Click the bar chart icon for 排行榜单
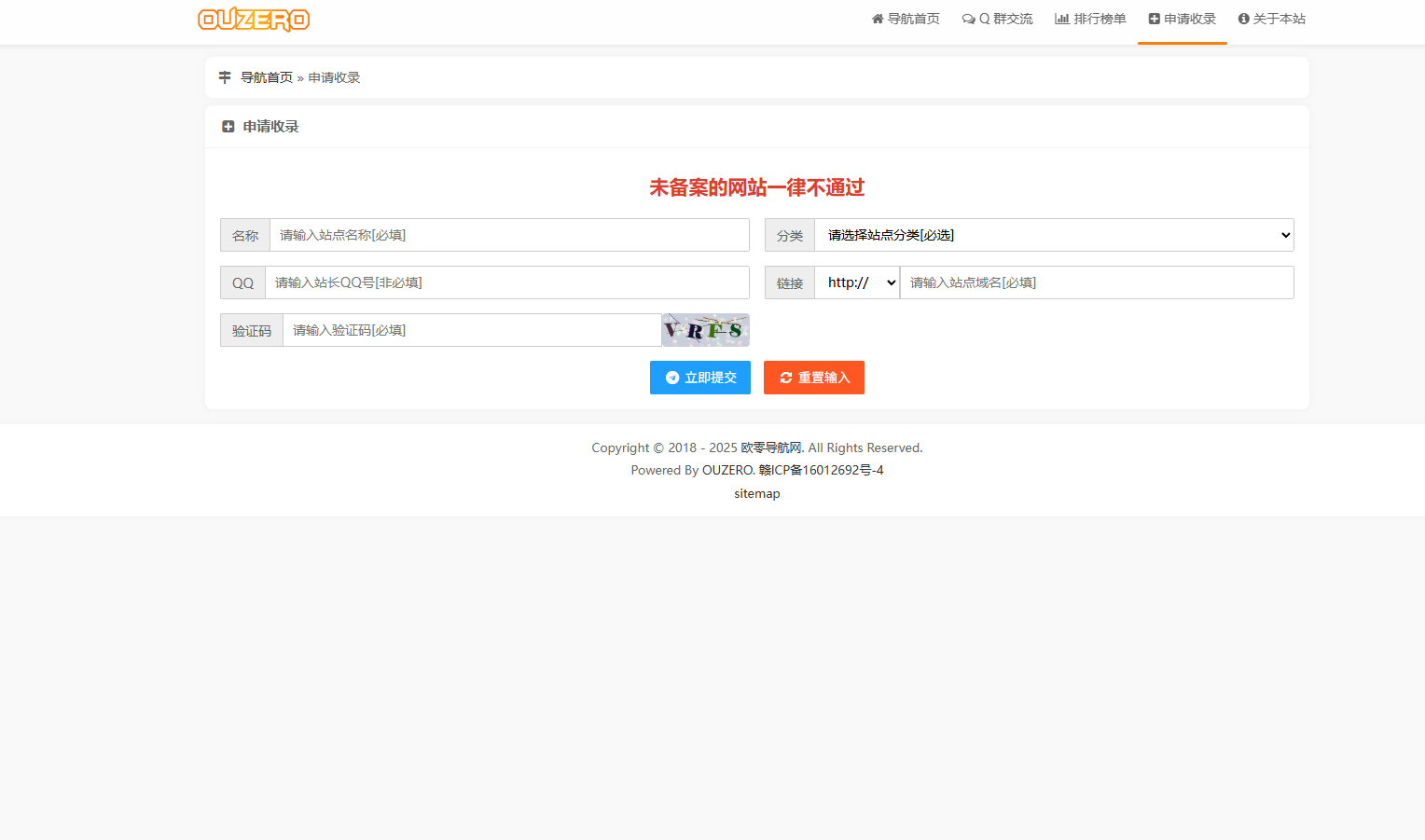Viewport: 1425px width, 840px height. [1061, 19]
